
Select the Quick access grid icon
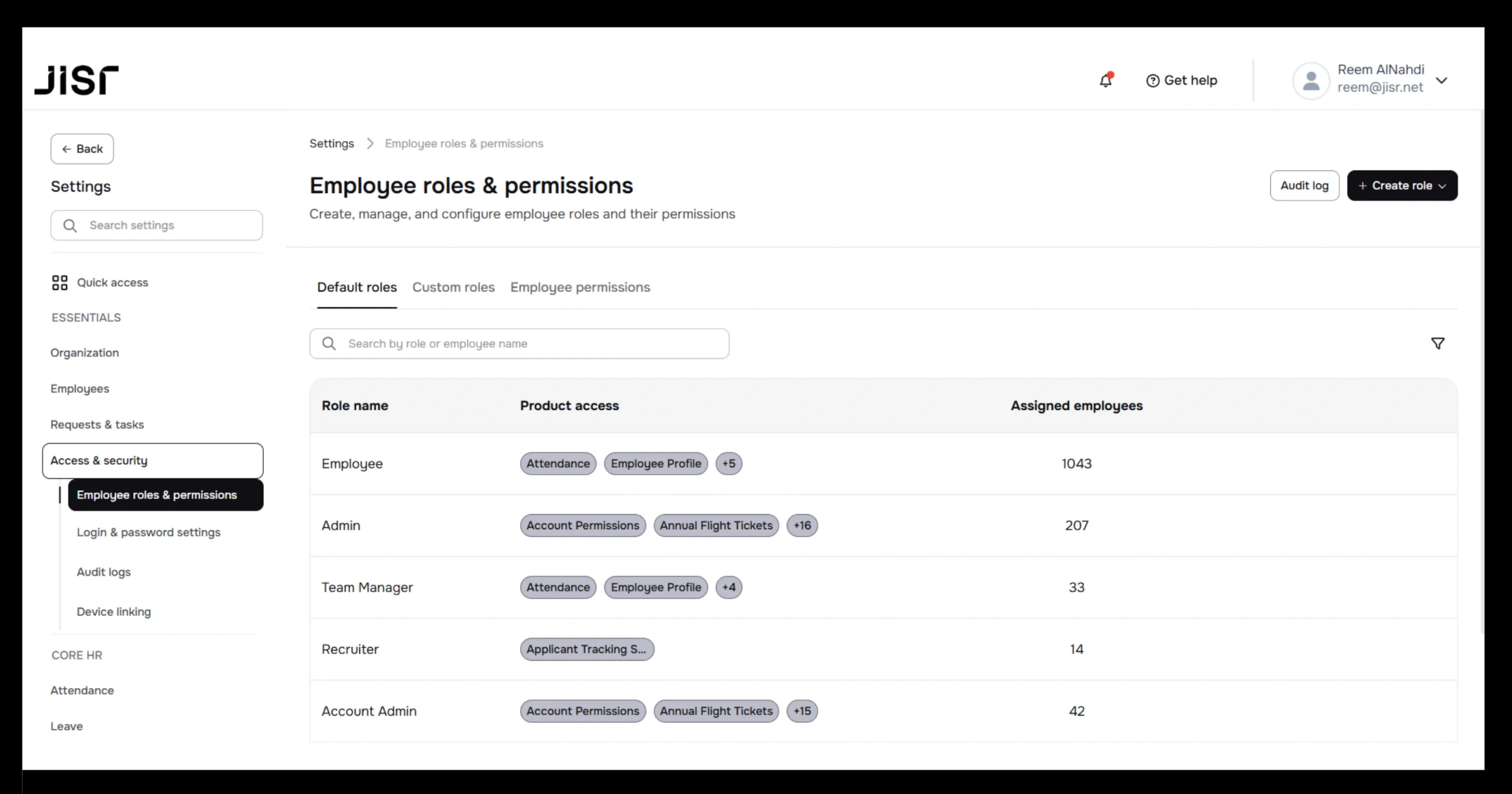pyautogui.click(x=59, y=282)
